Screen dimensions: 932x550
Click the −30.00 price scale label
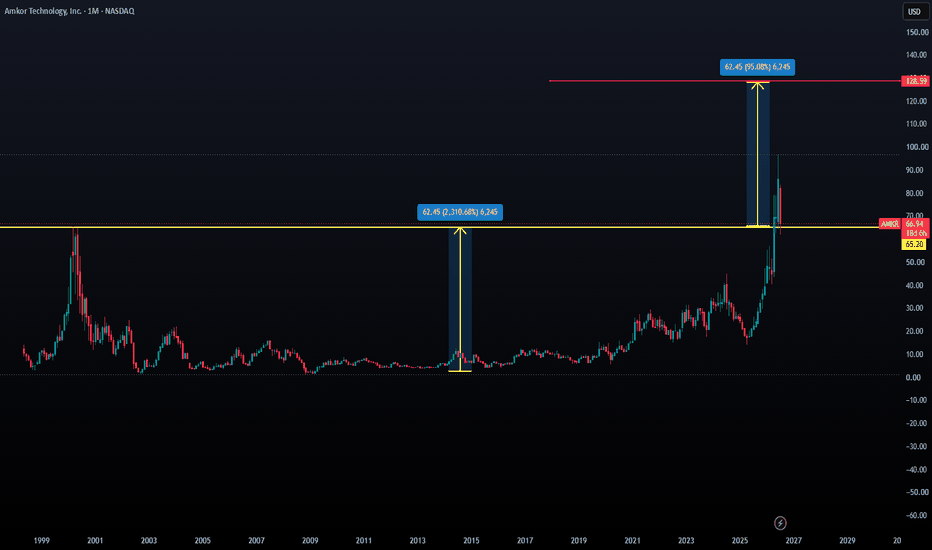tap(916, 447)
